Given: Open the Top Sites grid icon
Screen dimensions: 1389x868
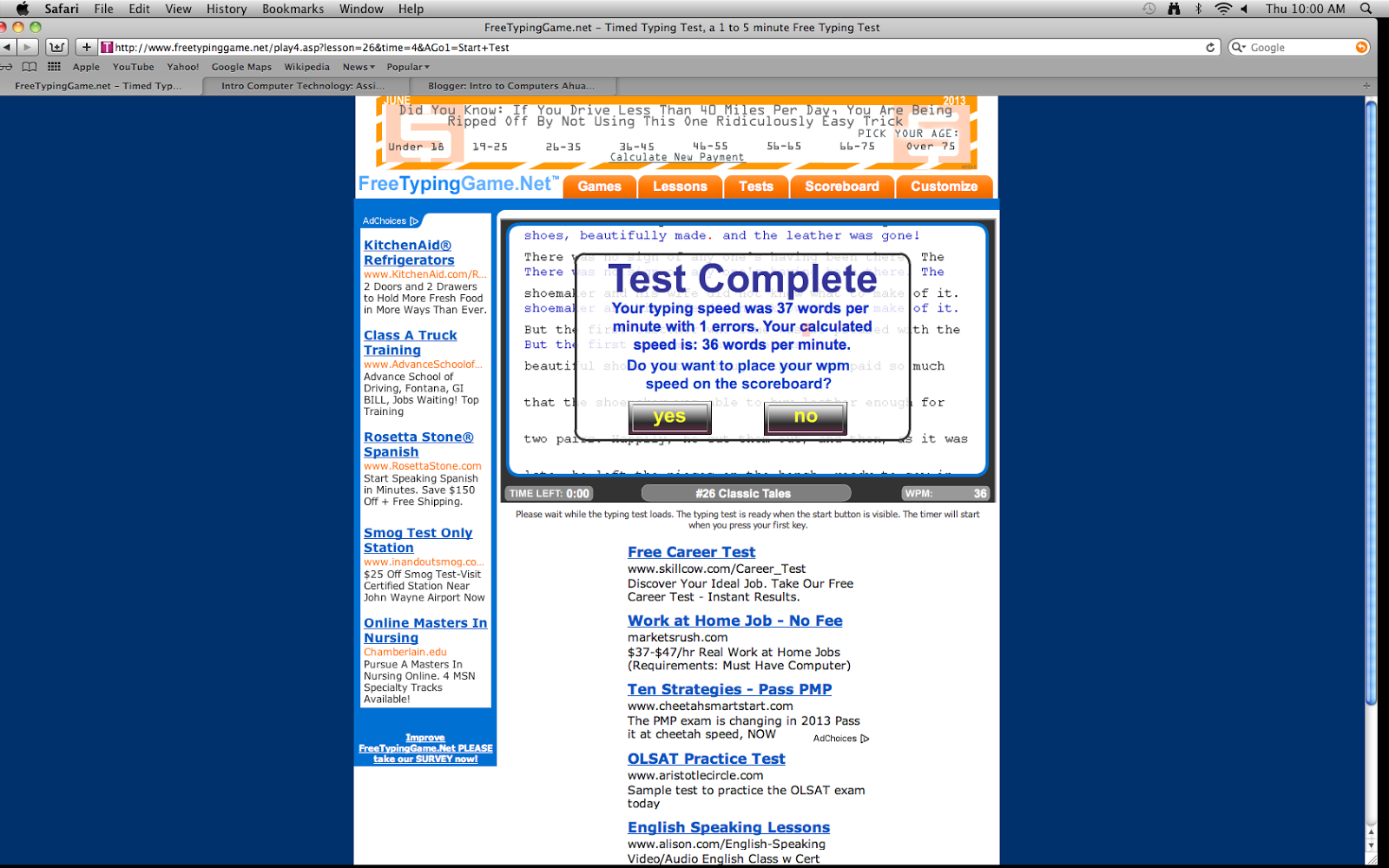Looking at the screenshot, I should click(54, 67).
